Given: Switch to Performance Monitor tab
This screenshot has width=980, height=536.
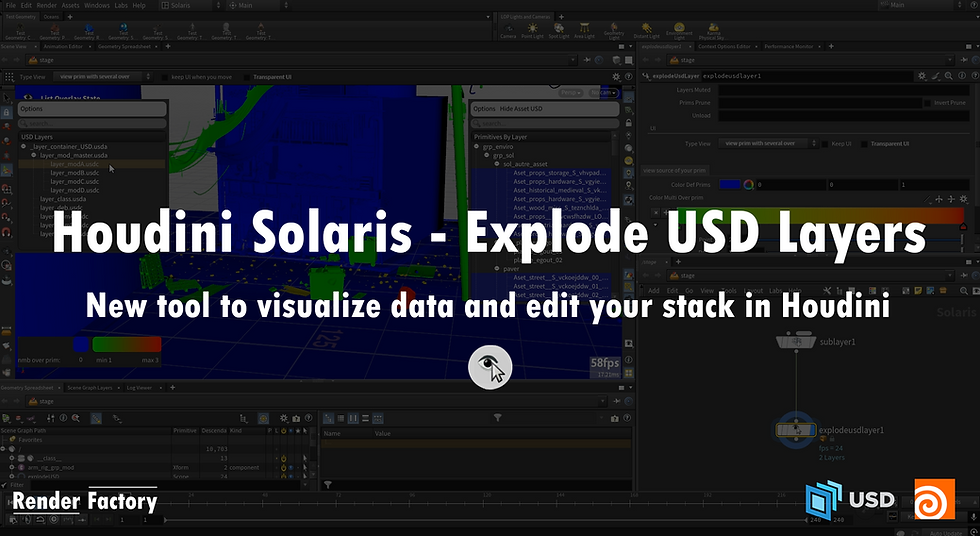Looking at the screenshot, I should coord(789,46).
